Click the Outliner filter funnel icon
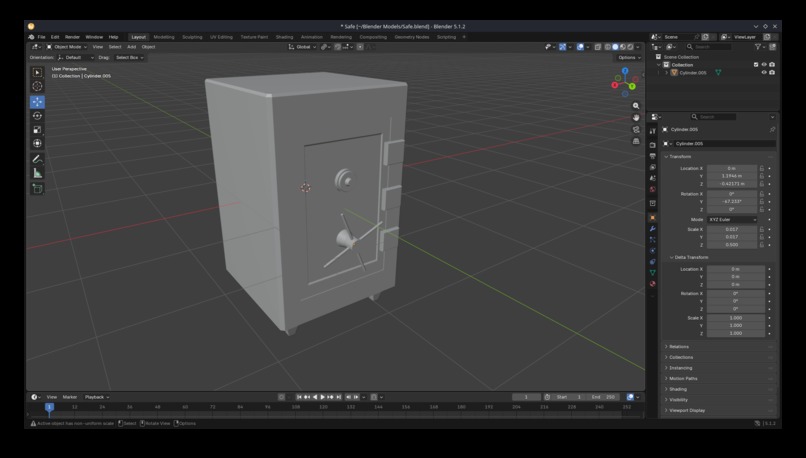The width and height of the screenshot is (806, 458). [758, 47]
